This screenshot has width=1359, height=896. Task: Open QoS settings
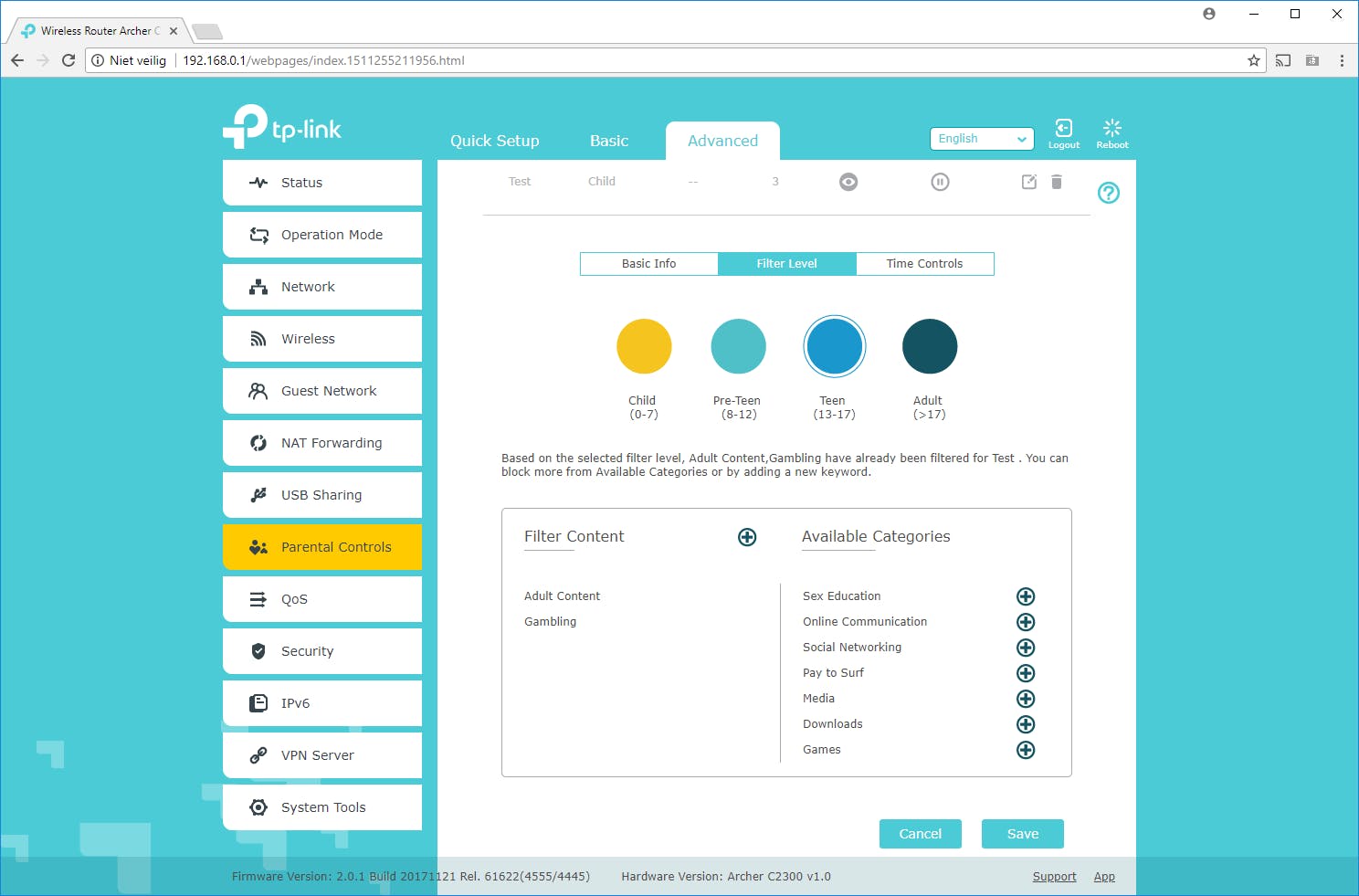pos(322,599)
